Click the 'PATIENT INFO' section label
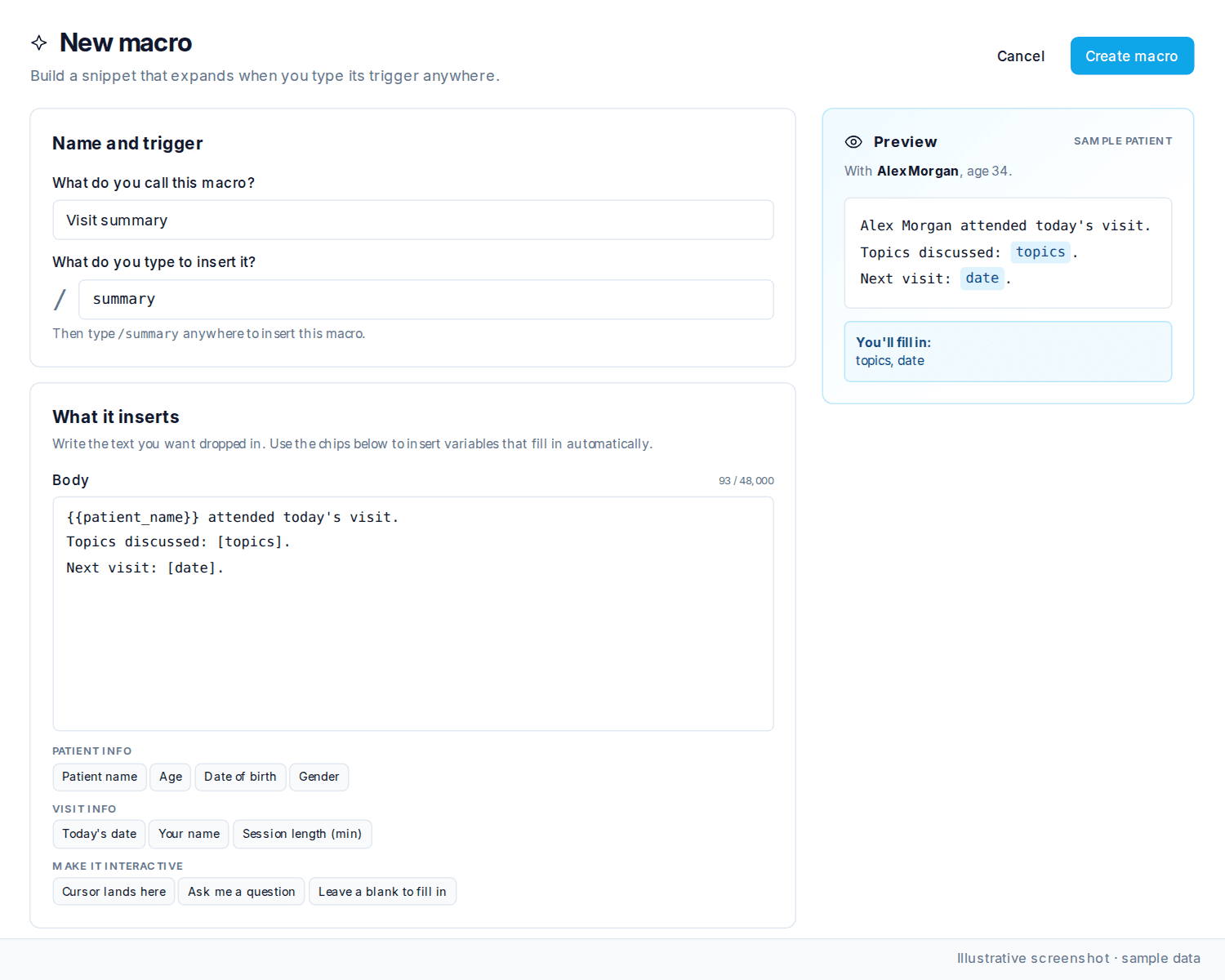 click(92, 751)
